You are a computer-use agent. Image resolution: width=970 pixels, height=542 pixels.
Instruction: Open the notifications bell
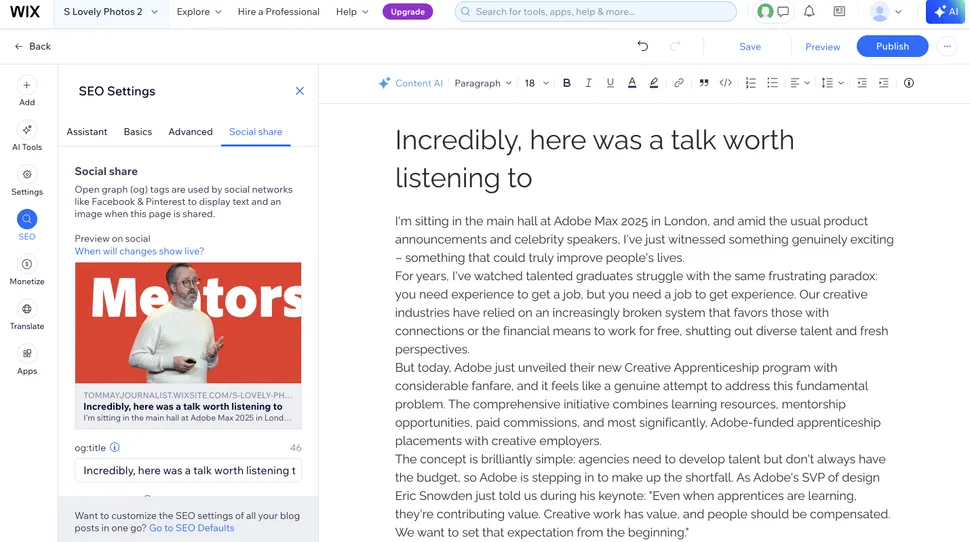tap(809, 12)
